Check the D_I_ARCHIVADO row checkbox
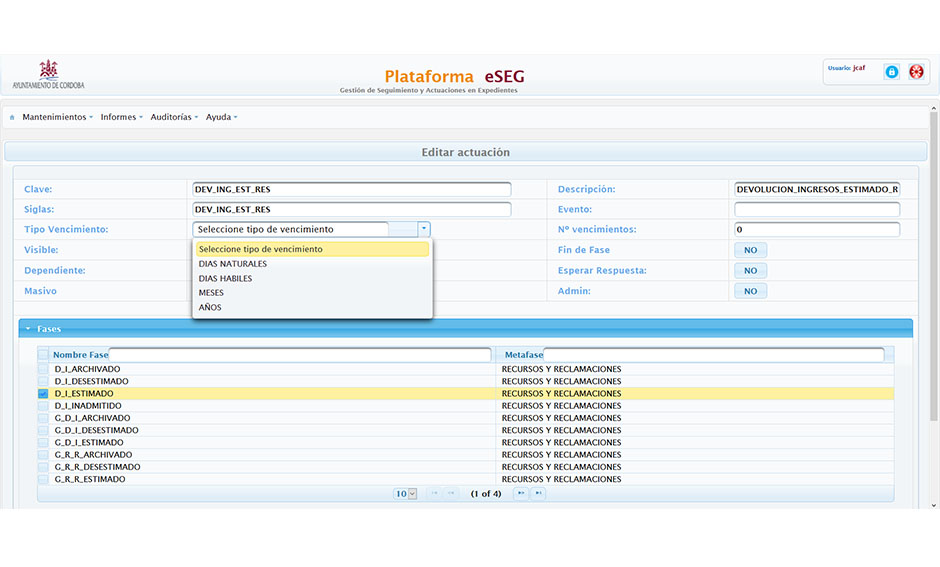 pyautogui.click(x=43, y=369)
